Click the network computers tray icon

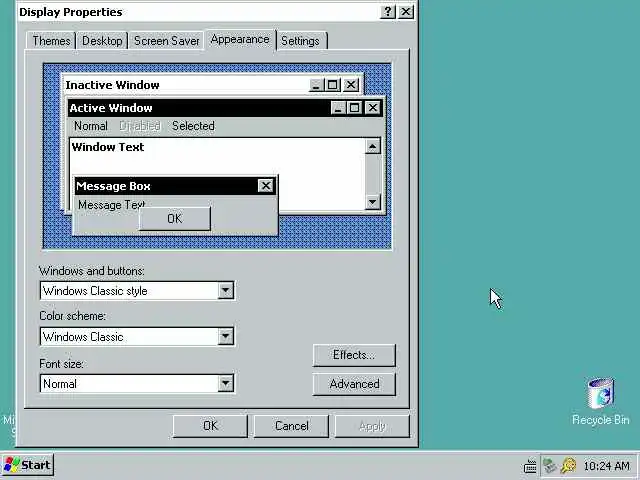click(x=550, y=465)
